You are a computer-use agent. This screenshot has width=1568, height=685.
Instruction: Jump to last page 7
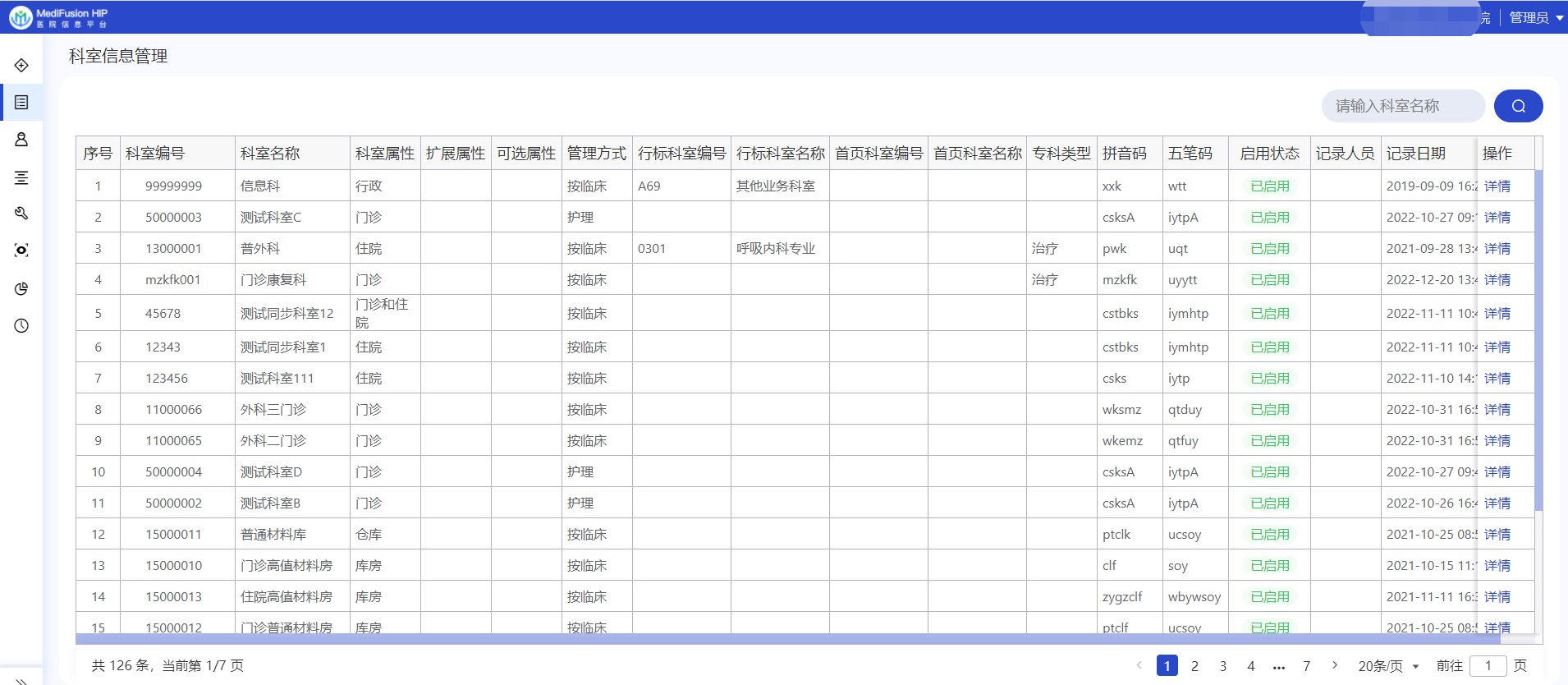tap(1307, 666)
